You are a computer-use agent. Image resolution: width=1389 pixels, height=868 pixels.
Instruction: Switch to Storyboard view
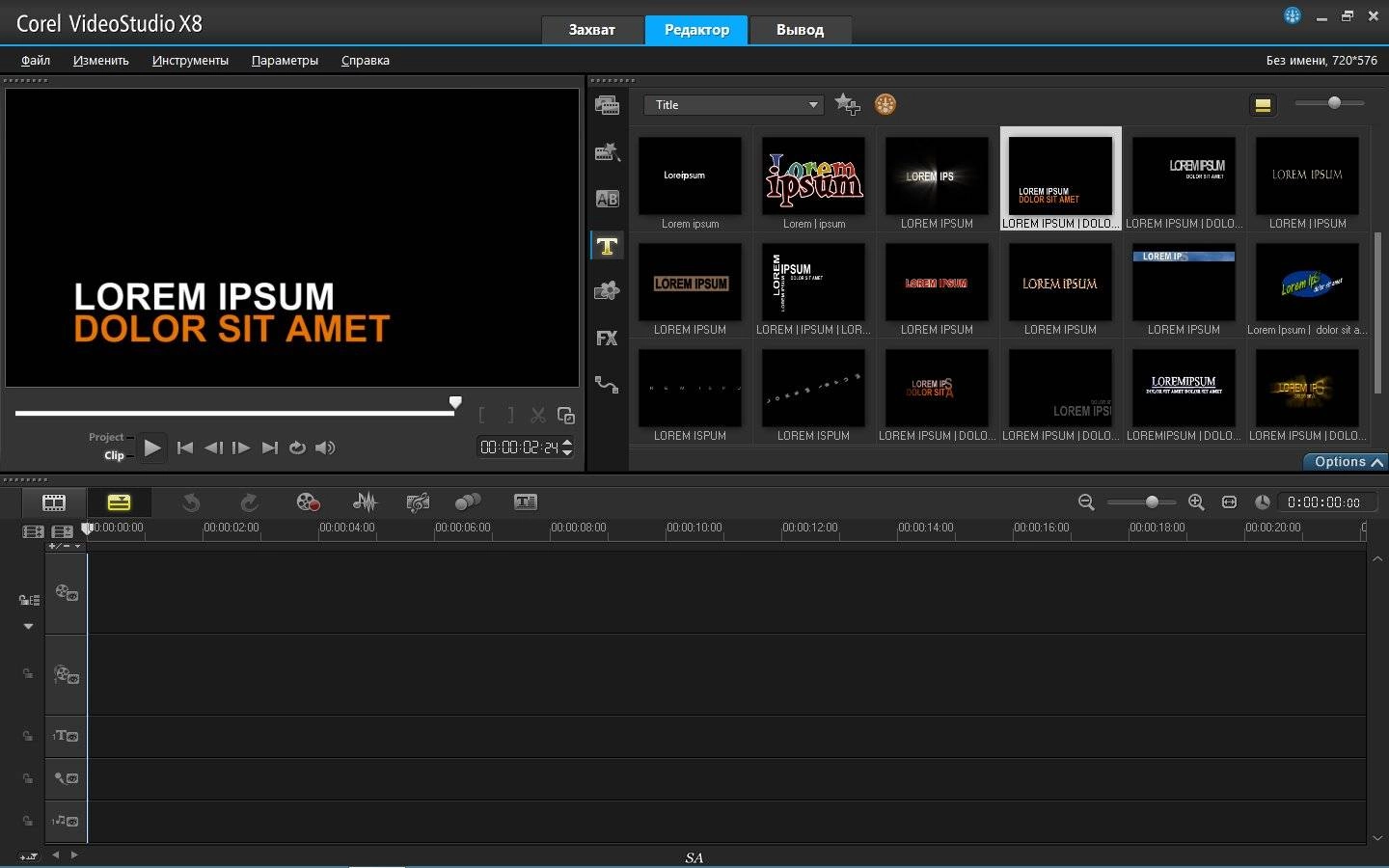pos(54,502)
